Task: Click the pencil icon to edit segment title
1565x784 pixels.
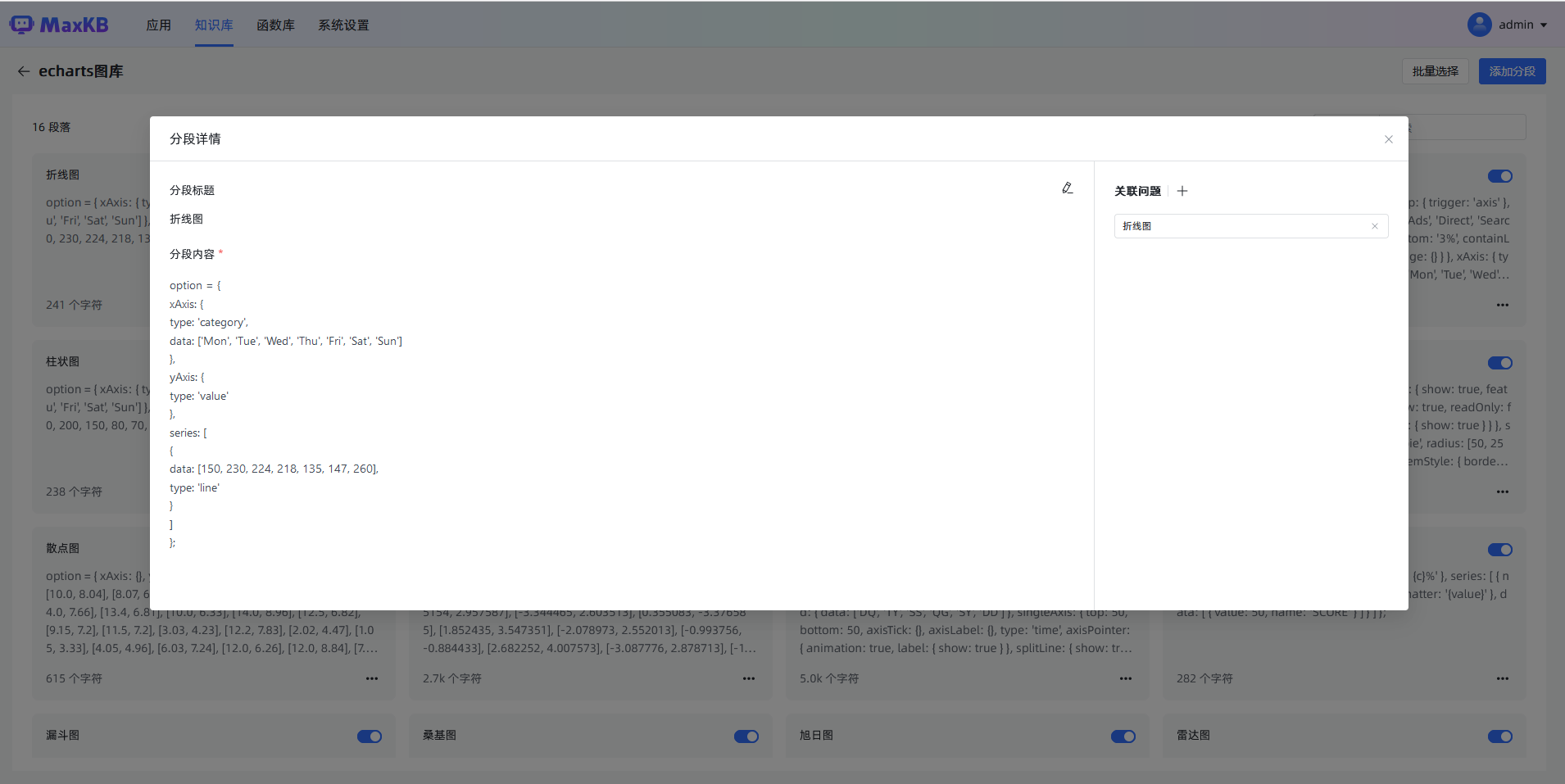Action: coord(1067,188)
